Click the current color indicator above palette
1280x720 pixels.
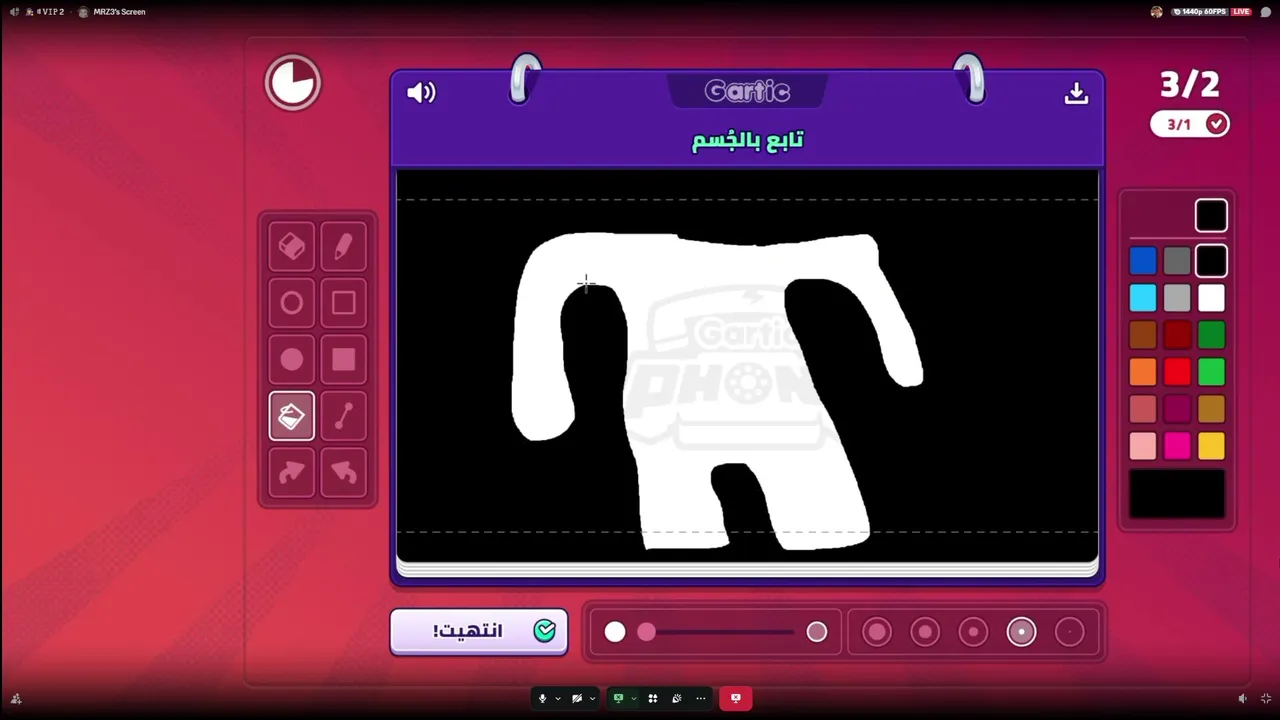click(x=1211, y=215)
